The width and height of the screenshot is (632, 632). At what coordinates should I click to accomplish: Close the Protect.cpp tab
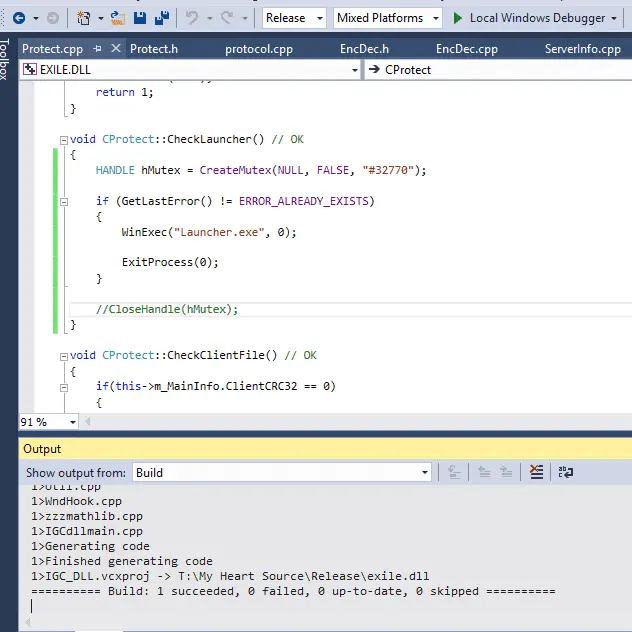pyautogui.click(x=116, y=49)
